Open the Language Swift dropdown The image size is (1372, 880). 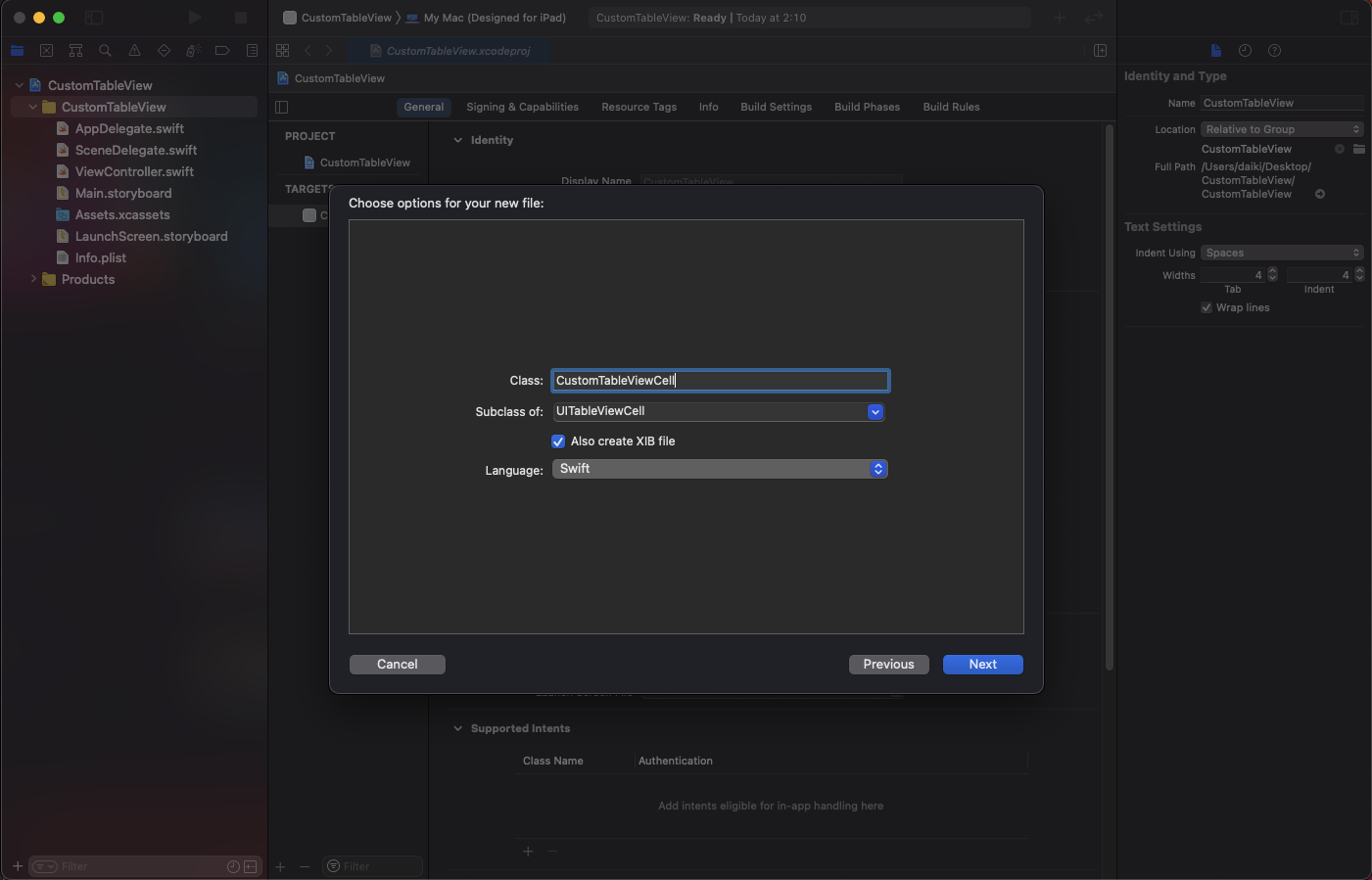click(x=720, y=469)
